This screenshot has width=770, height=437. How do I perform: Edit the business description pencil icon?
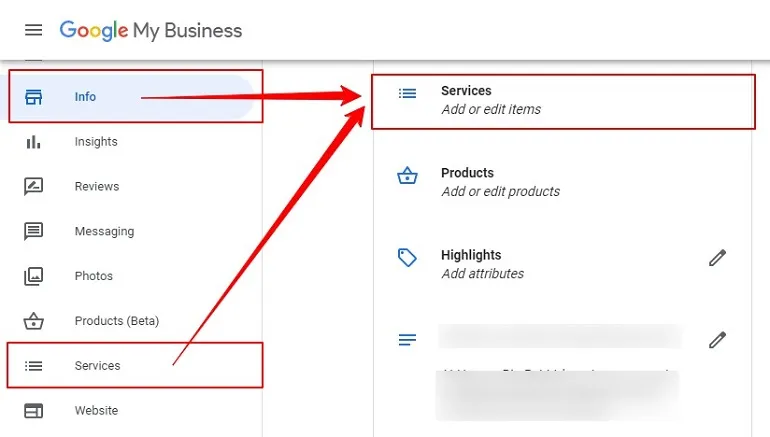point(717,340)
